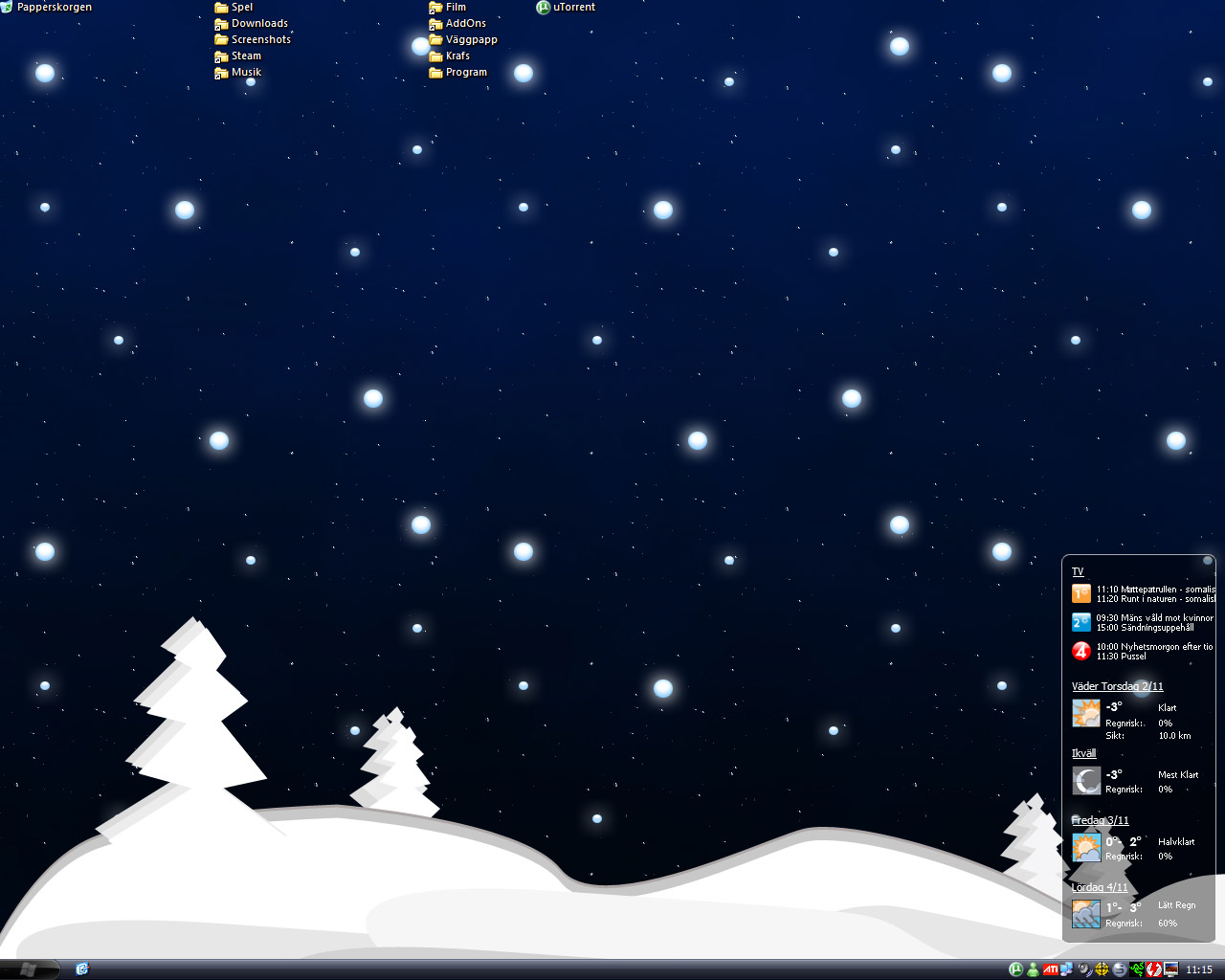Click the ATI tray icon
The image size is (1225, 980).
click(x=1051, y=969)
